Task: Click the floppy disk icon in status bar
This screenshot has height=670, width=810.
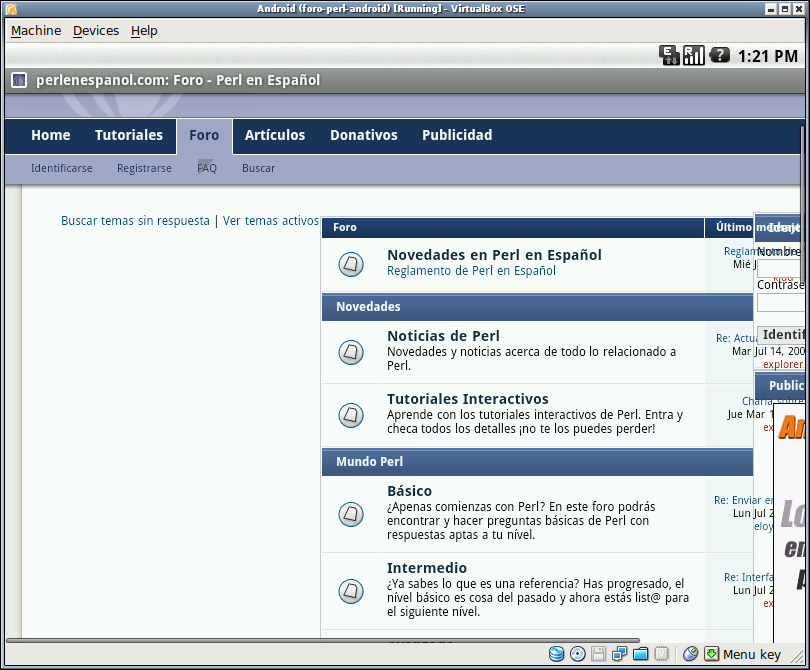Action: [598, 654]
